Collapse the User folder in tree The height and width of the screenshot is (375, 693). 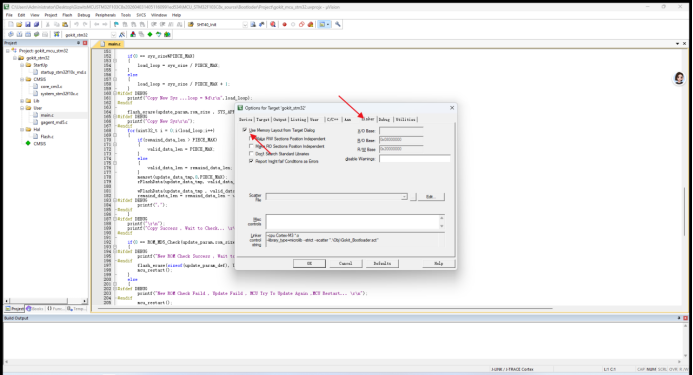coord(22,108)
